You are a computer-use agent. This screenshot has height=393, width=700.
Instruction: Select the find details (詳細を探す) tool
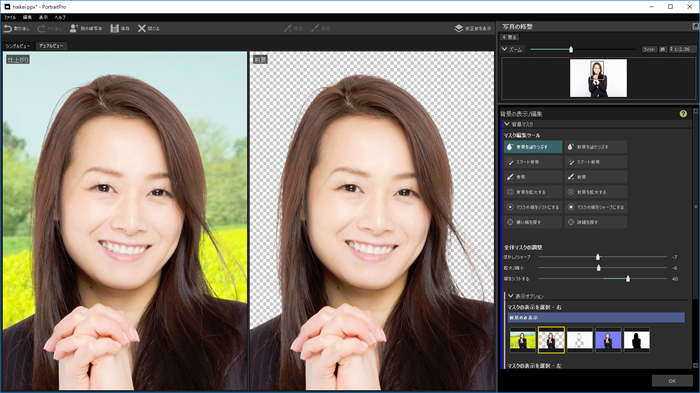pos(596,222)
